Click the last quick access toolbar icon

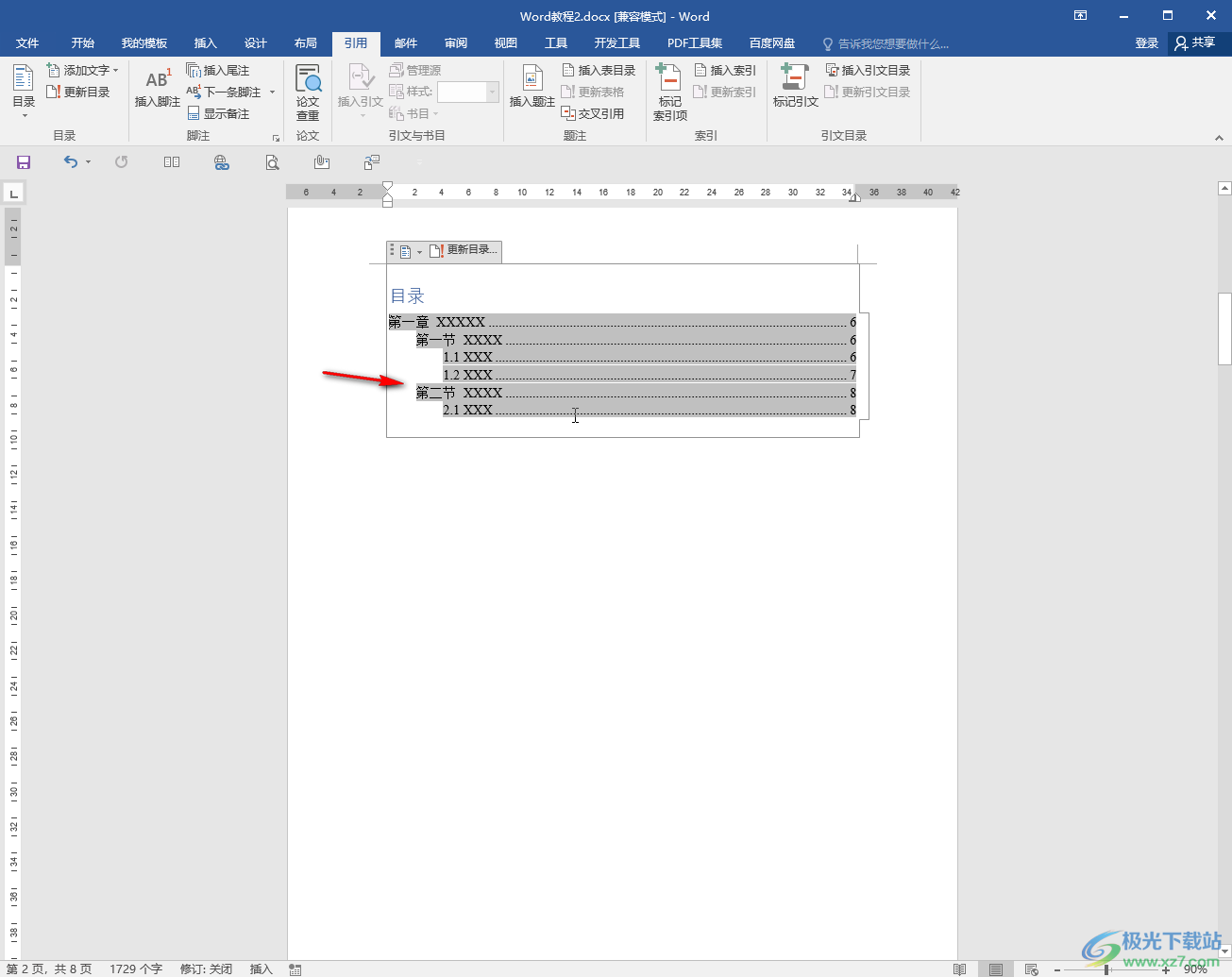(372, 162)
